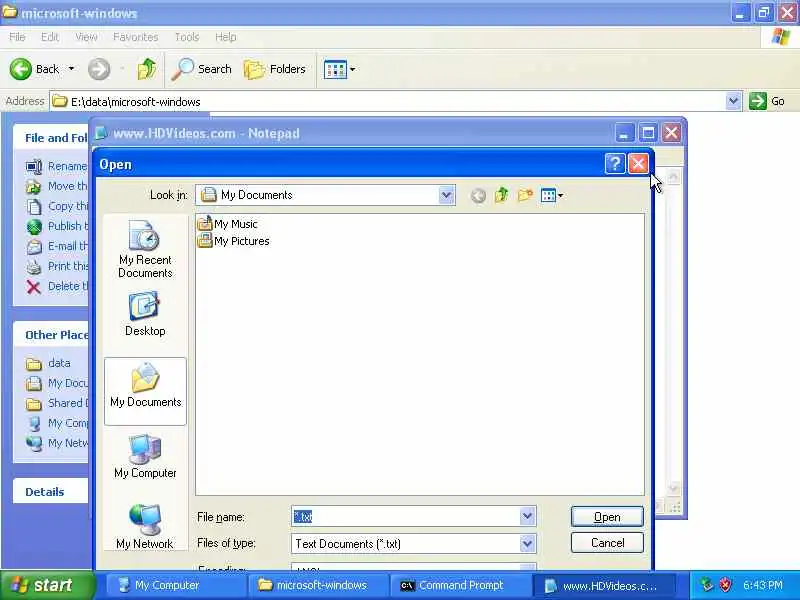Click the go-back icon in Open dialog

[478, 195]
